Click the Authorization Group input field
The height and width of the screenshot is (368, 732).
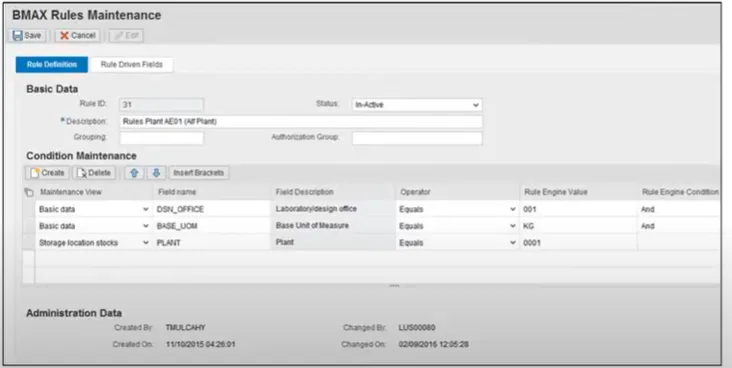coord(417,138)
